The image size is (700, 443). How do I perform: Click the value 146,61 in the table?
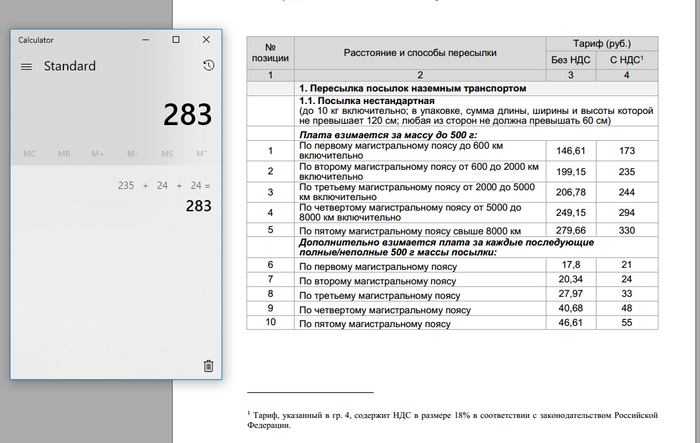coord(571,151)
